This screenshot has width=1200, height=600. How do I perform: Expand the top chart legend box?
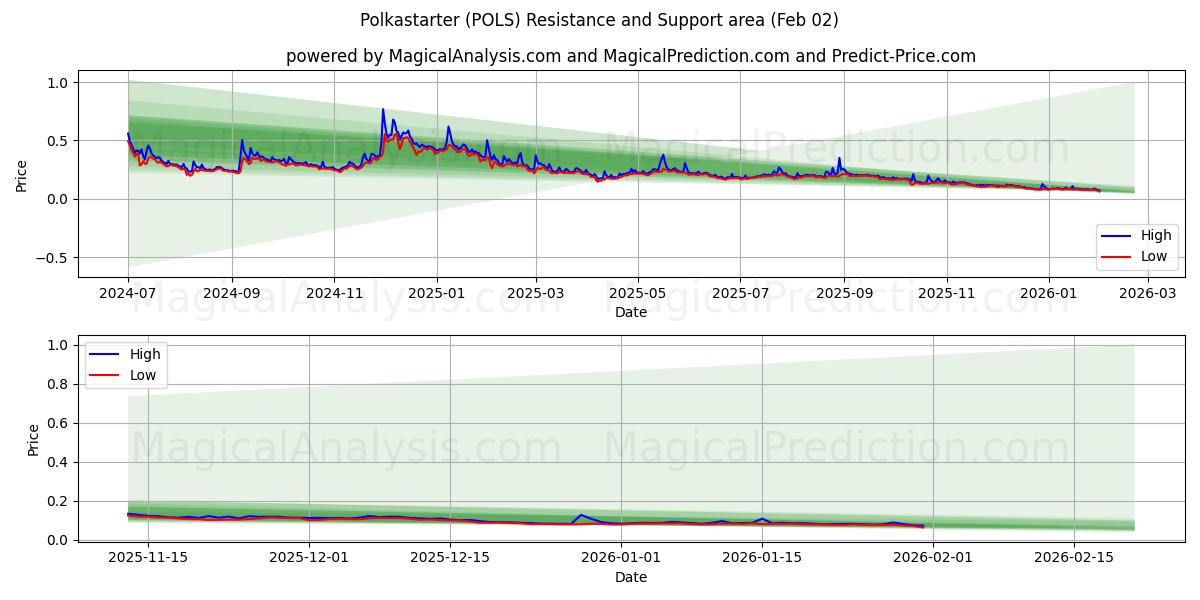coord(1137,246)
